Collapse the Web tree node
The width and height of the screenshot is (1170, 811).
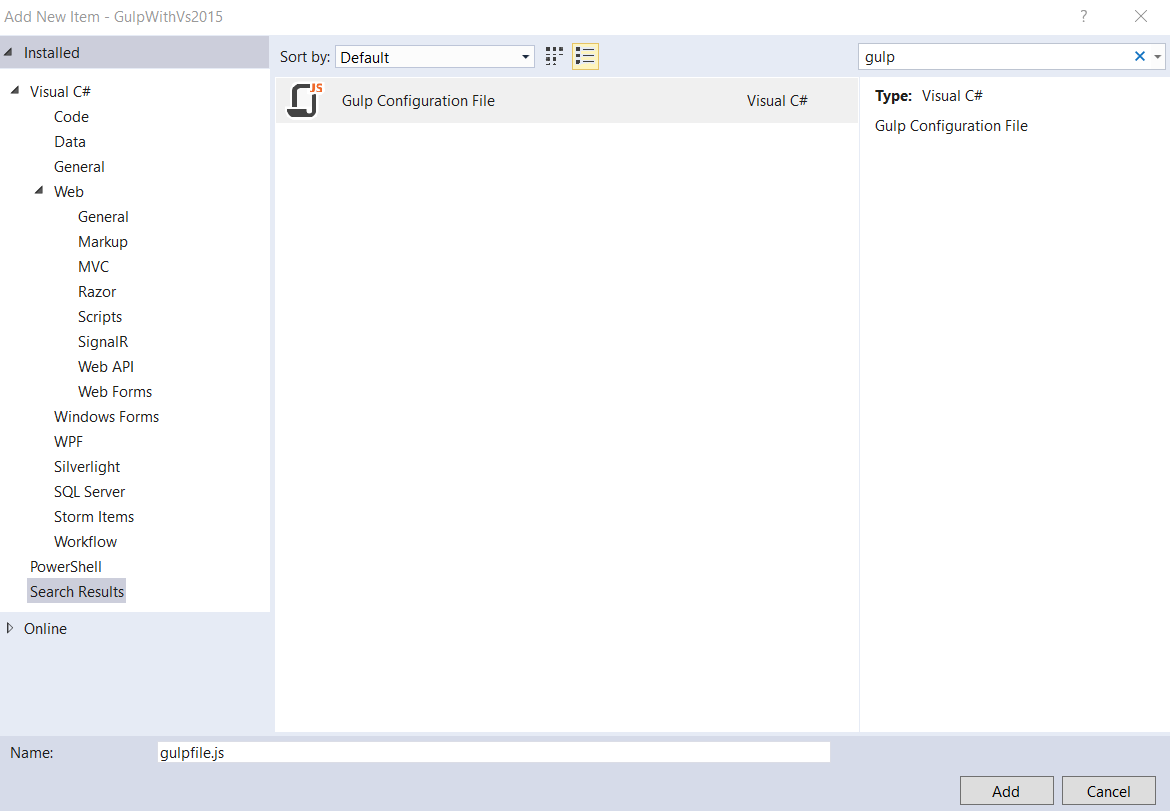pyautogui.click(x=39, y=191)
